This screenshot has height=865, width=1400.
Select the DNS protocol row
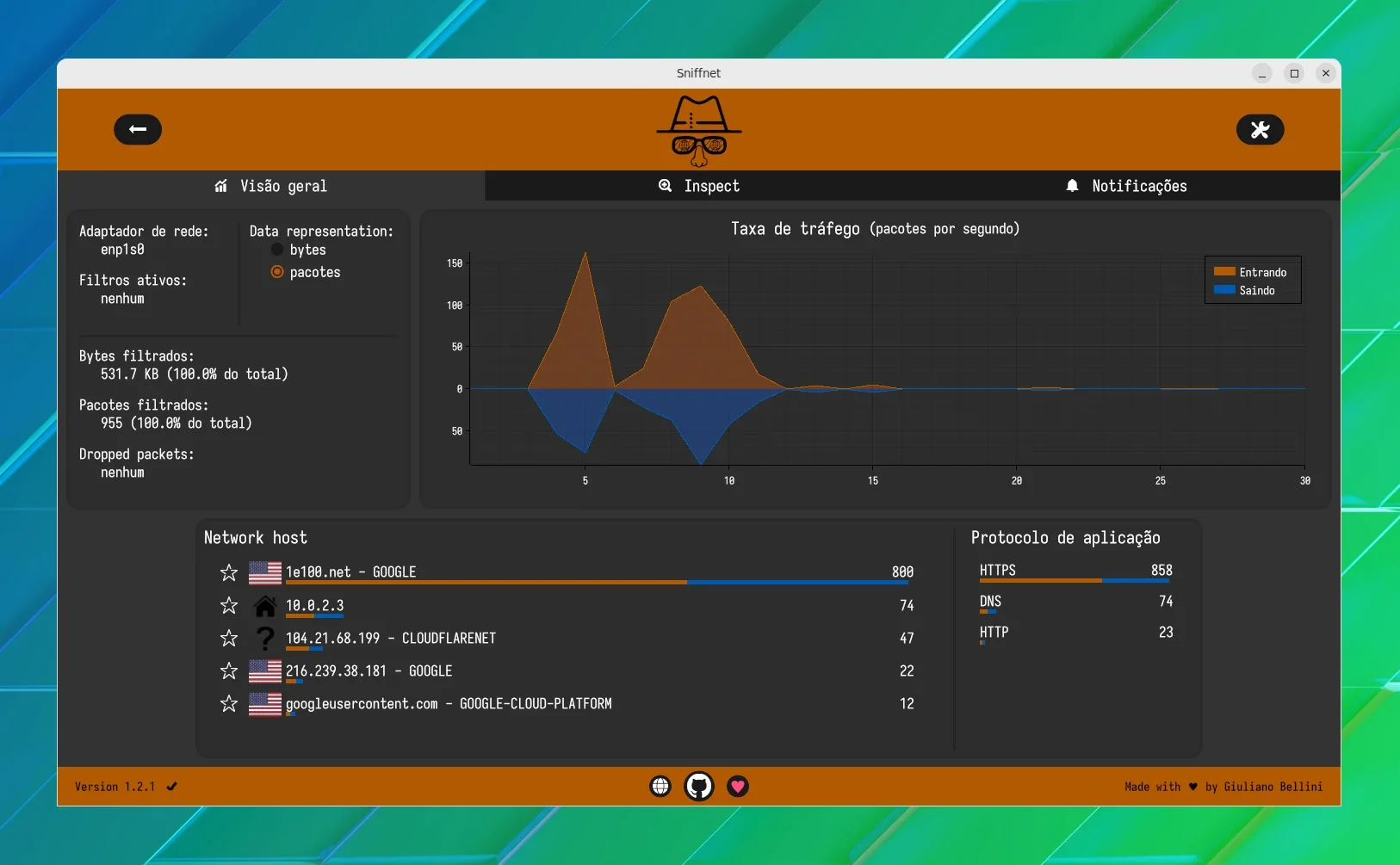point(1076,603)
